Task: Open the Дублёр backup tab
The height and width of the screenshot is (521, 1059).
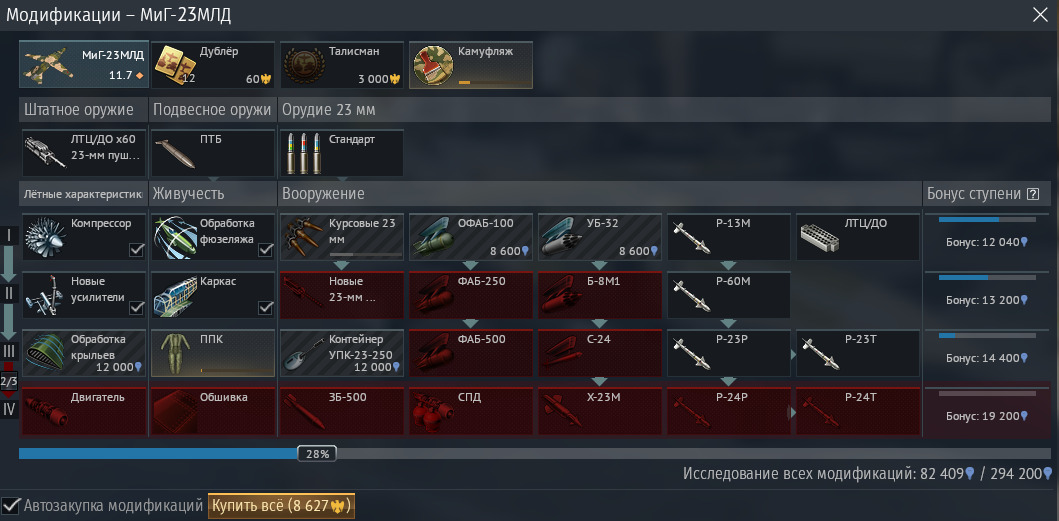Action: [x=212, y=65]
